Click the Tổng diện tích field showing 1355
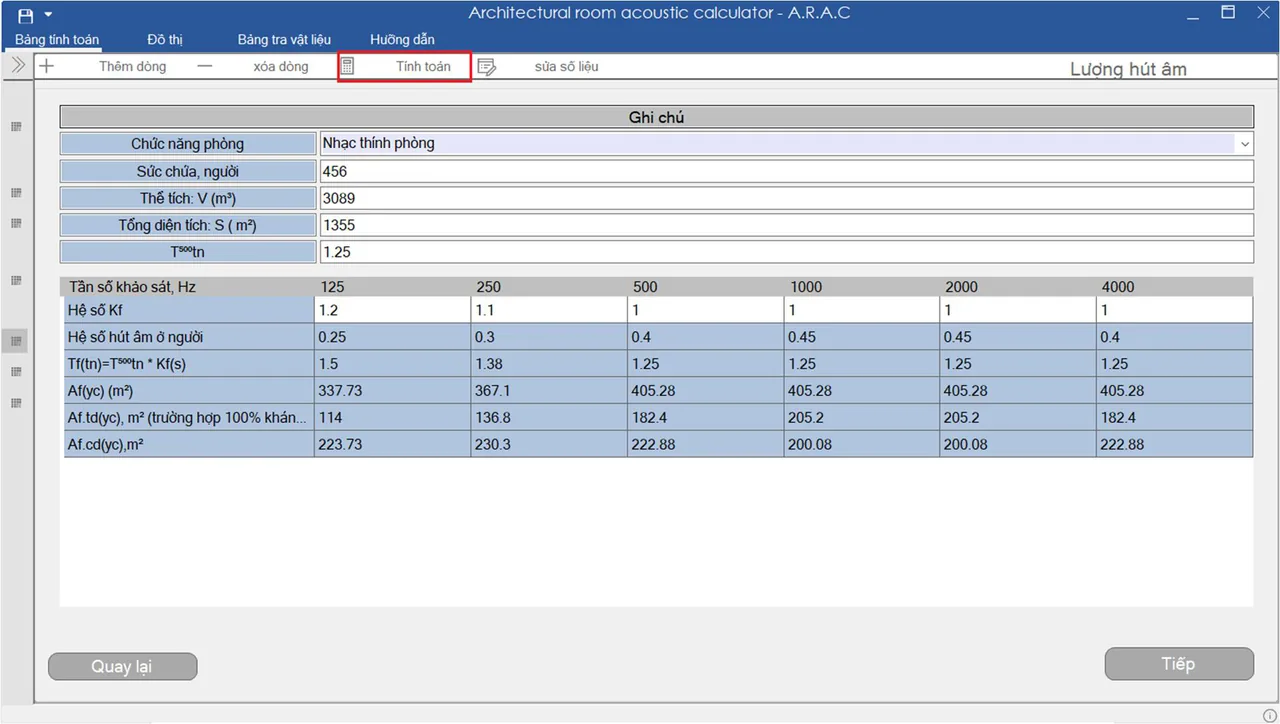This screenshot has width=1280, height=724. (786, 225)
